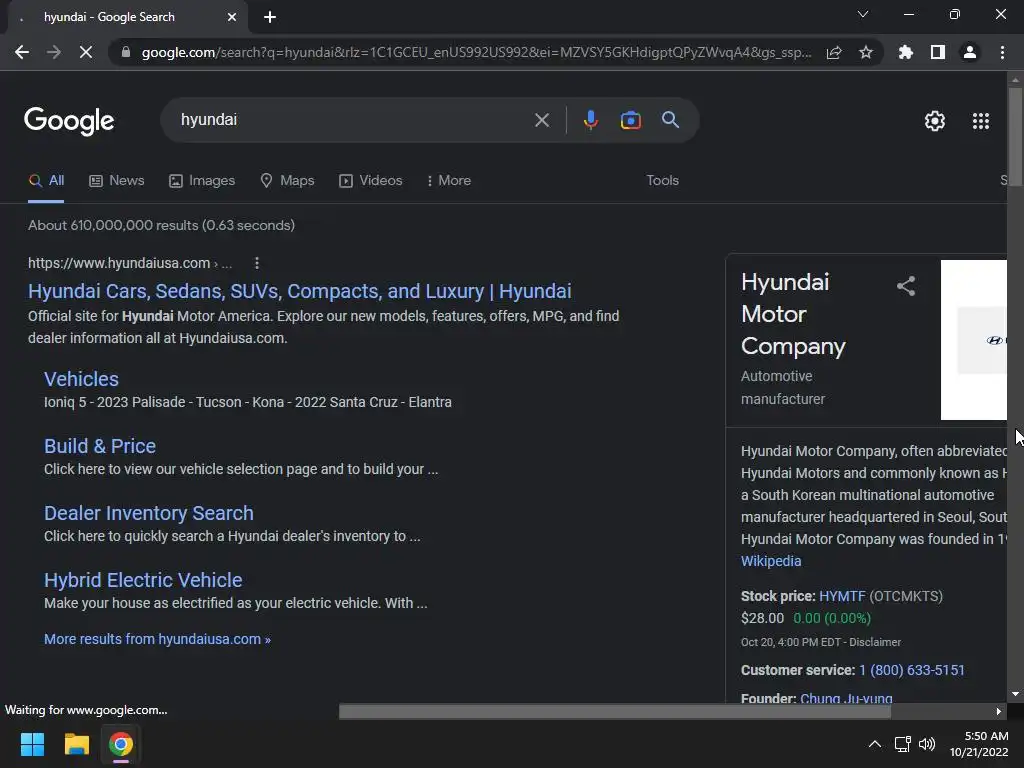1024x768 pixels.
Task: Expand the More search filters
Action: point(449,181)
